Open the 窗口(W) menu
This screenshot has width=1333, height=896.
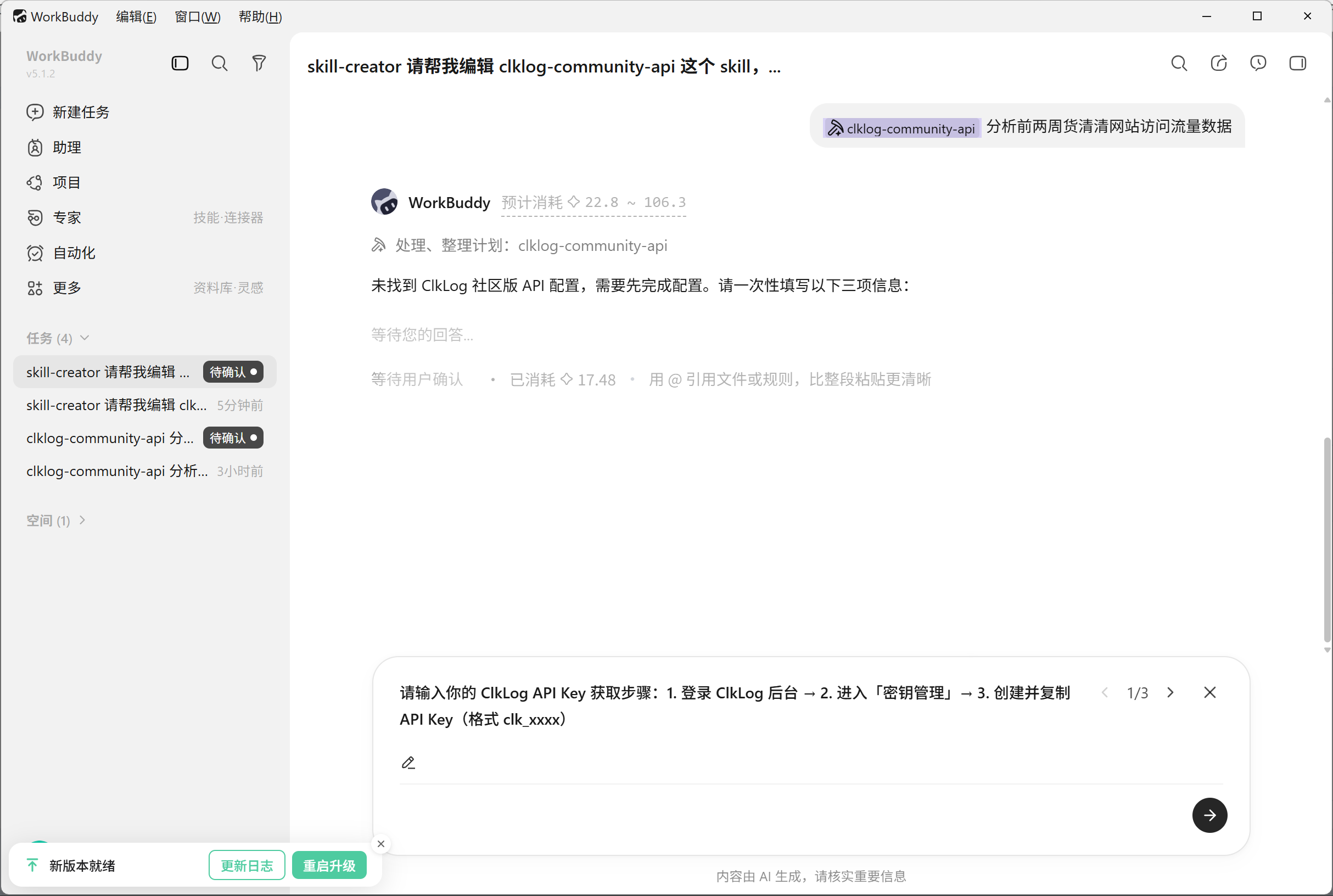point(197,16)
